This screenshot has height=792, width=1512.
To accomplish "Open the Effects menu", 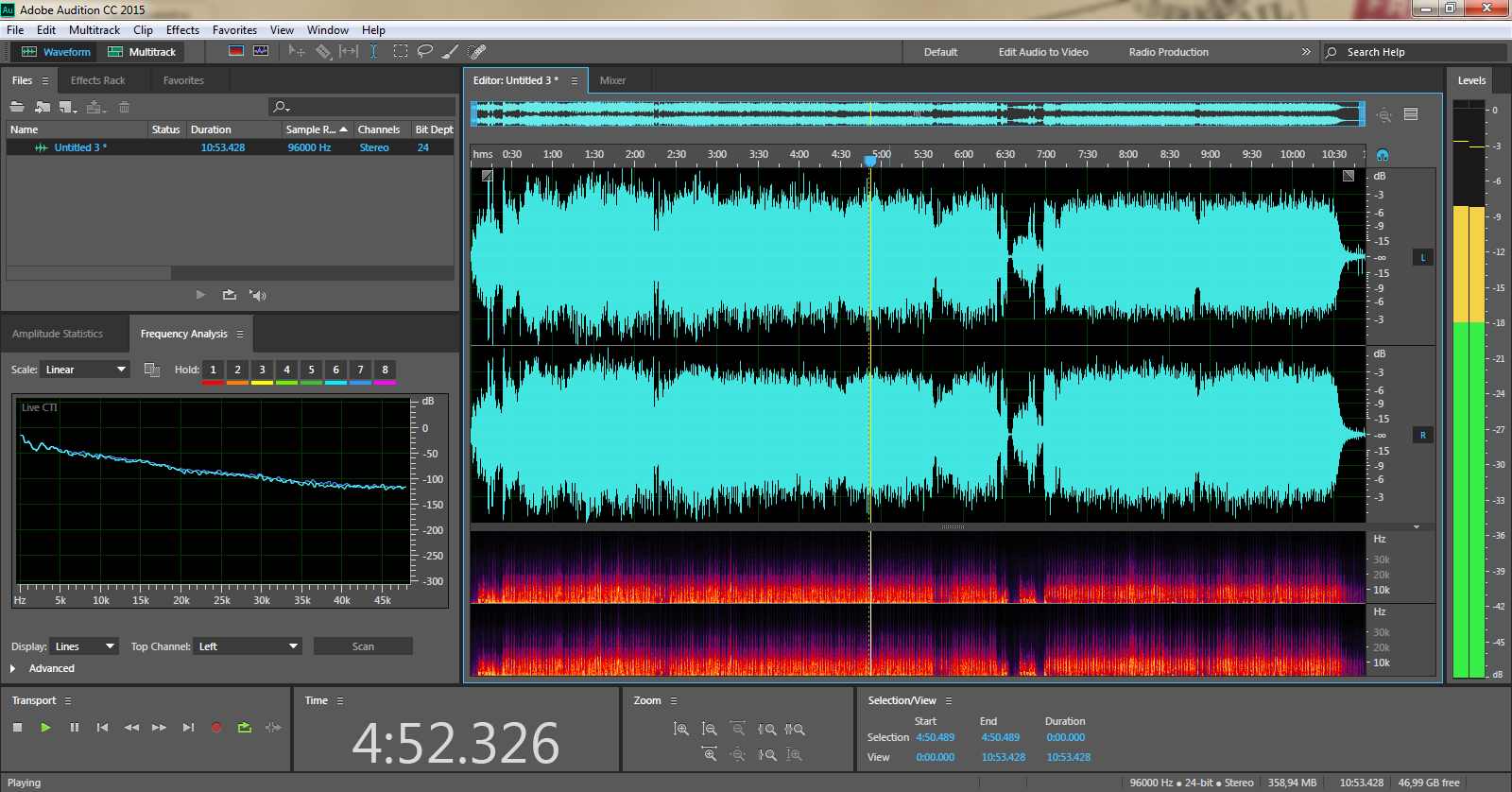I will [x=182, y=30].
